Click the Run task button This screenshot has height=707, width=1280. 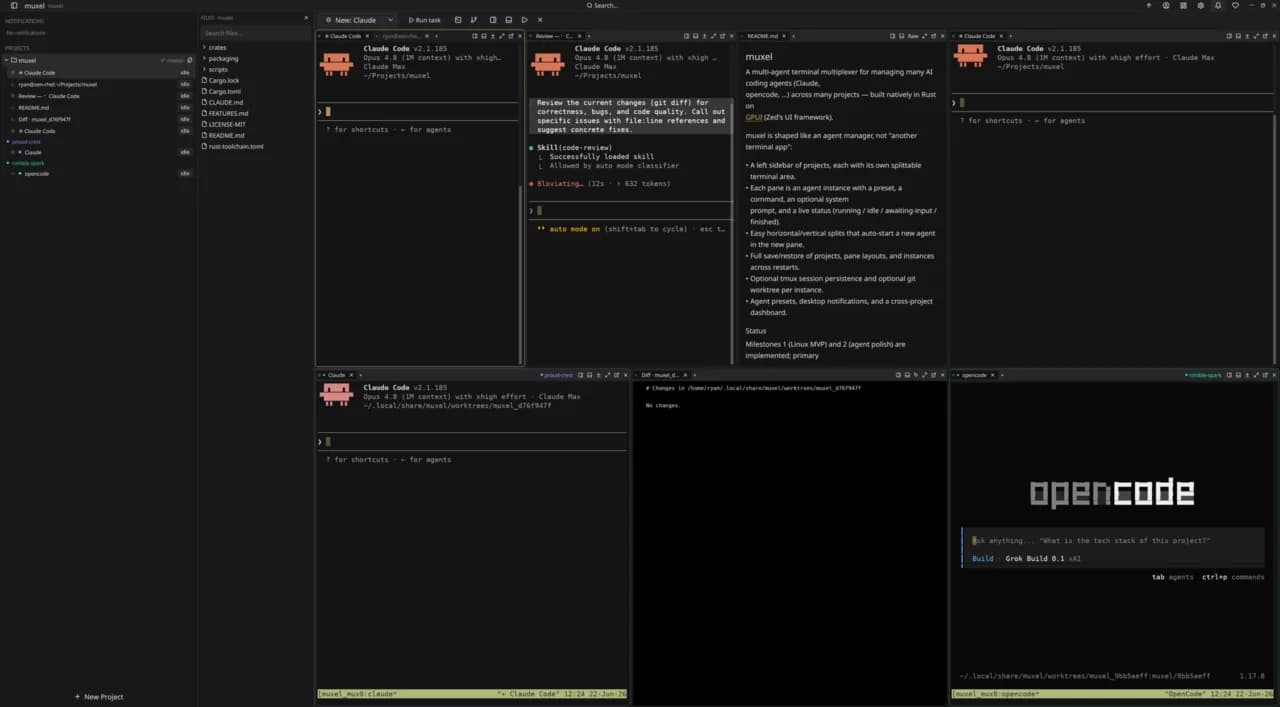coord(424,20)
